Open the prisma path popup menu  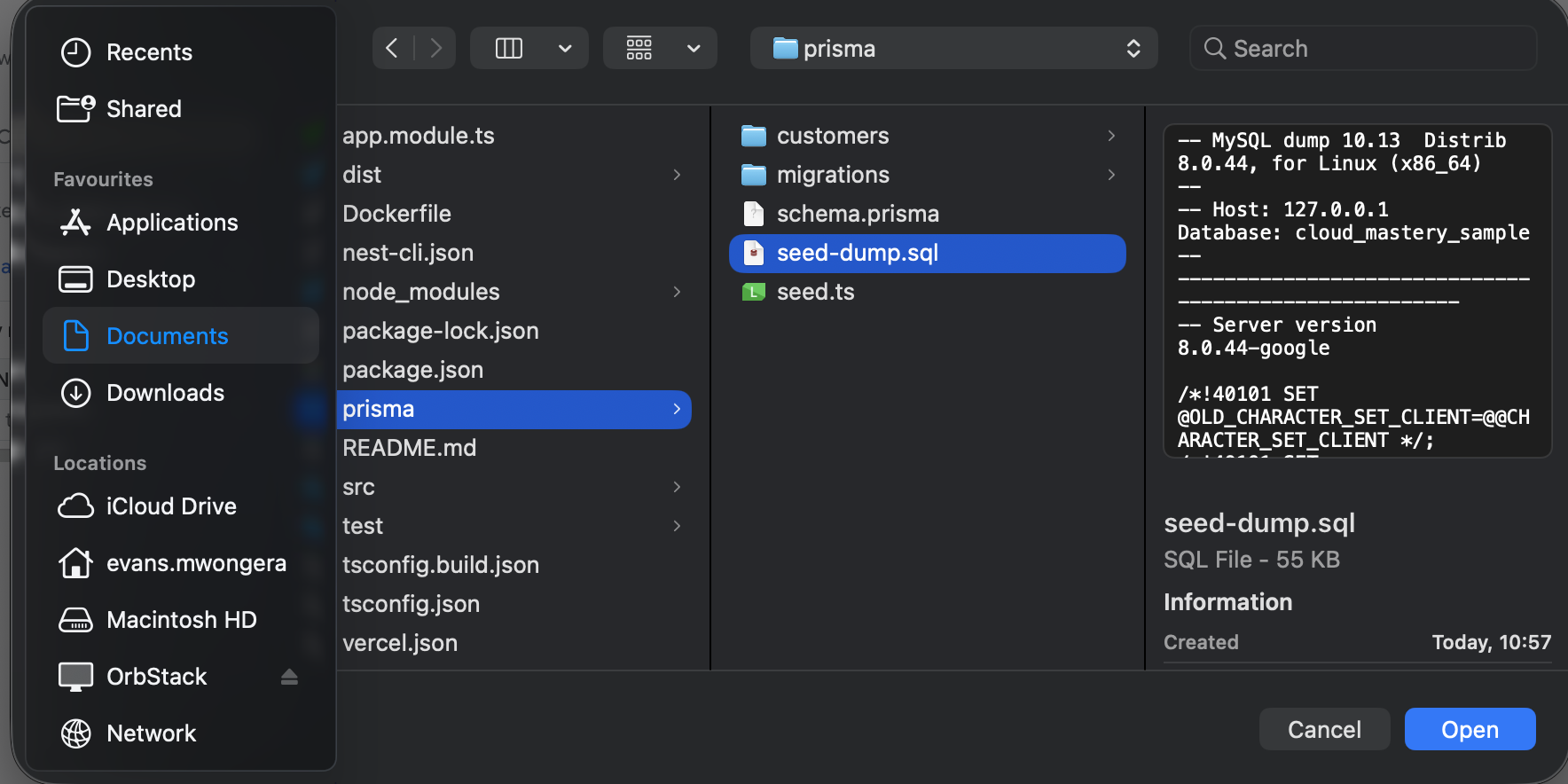coord(953,48)
